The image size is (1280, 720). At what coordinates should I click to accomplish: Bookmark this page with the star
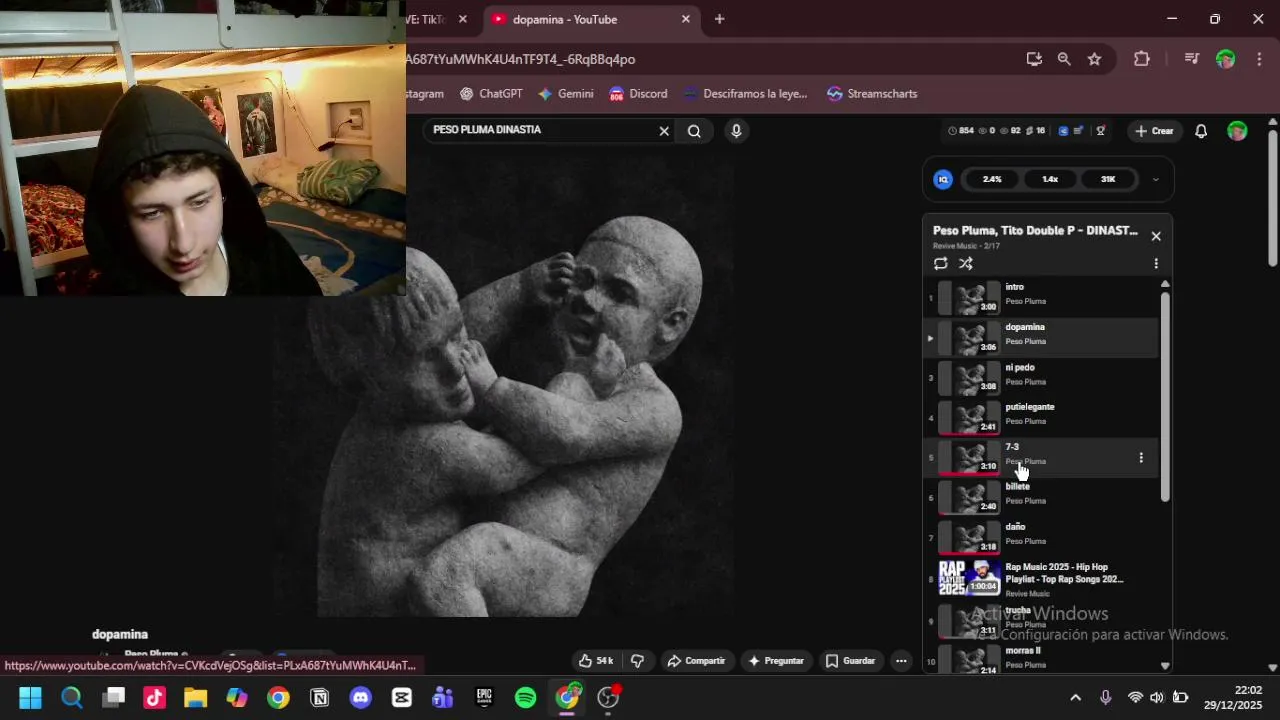[1094, 59]
